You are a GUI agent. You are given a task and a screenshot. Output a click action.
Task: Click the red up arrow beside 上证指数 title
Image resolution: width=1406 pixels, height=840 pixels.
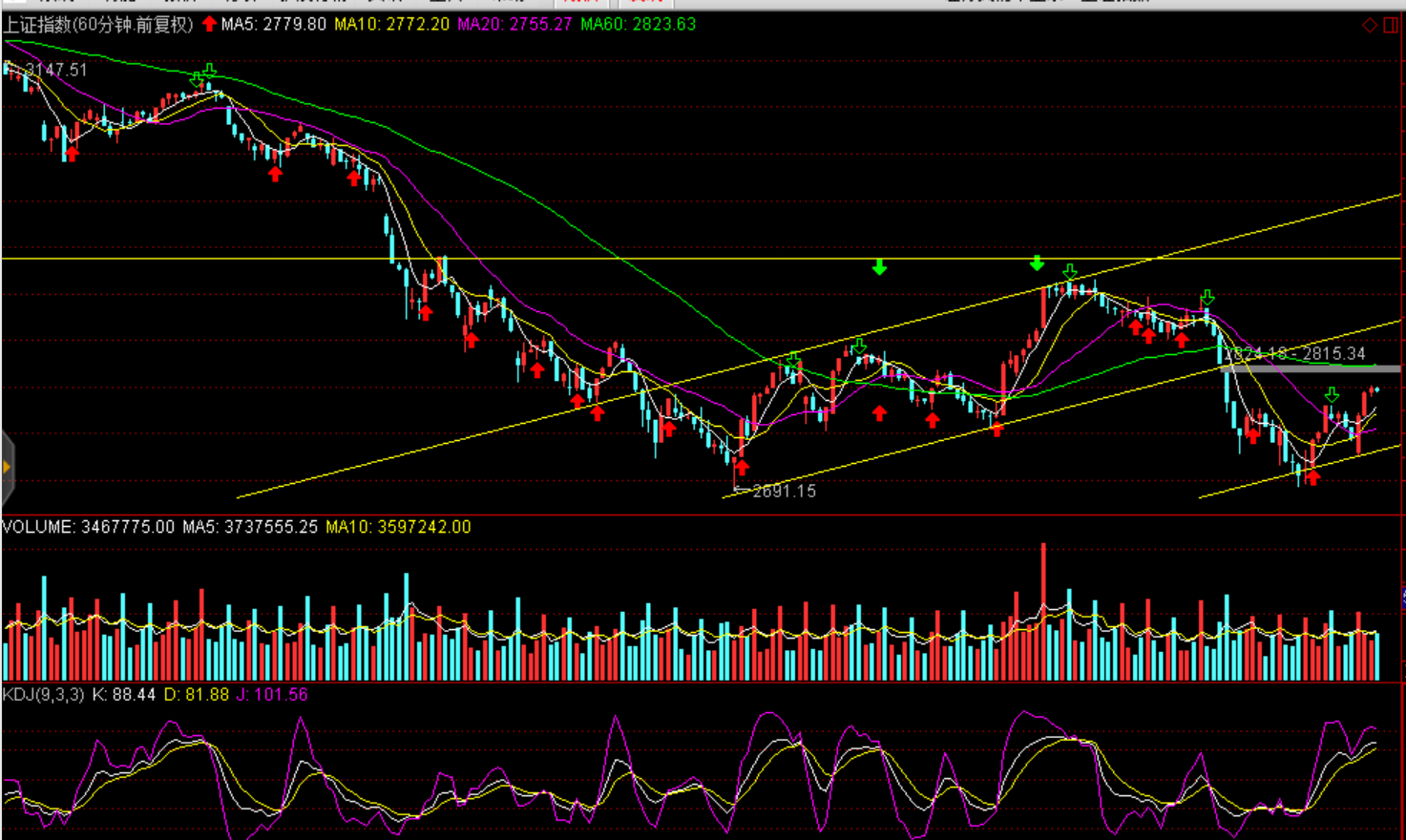(x=209, y=24)
